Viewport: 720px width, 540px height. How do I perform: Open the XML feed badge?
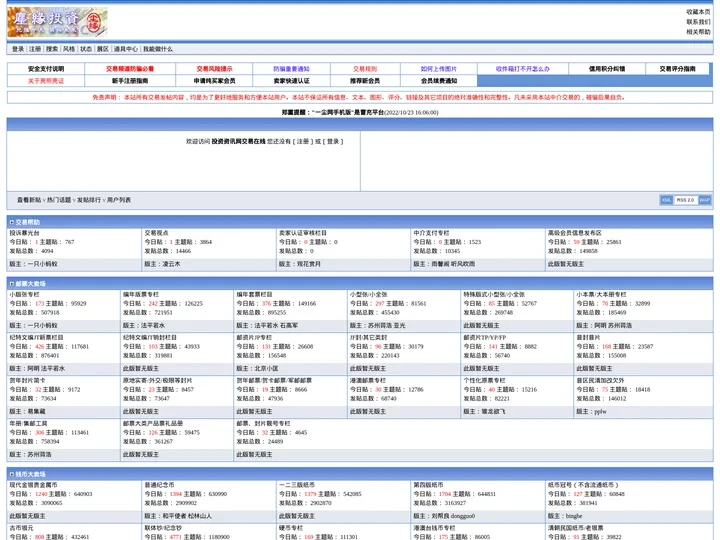666,200
